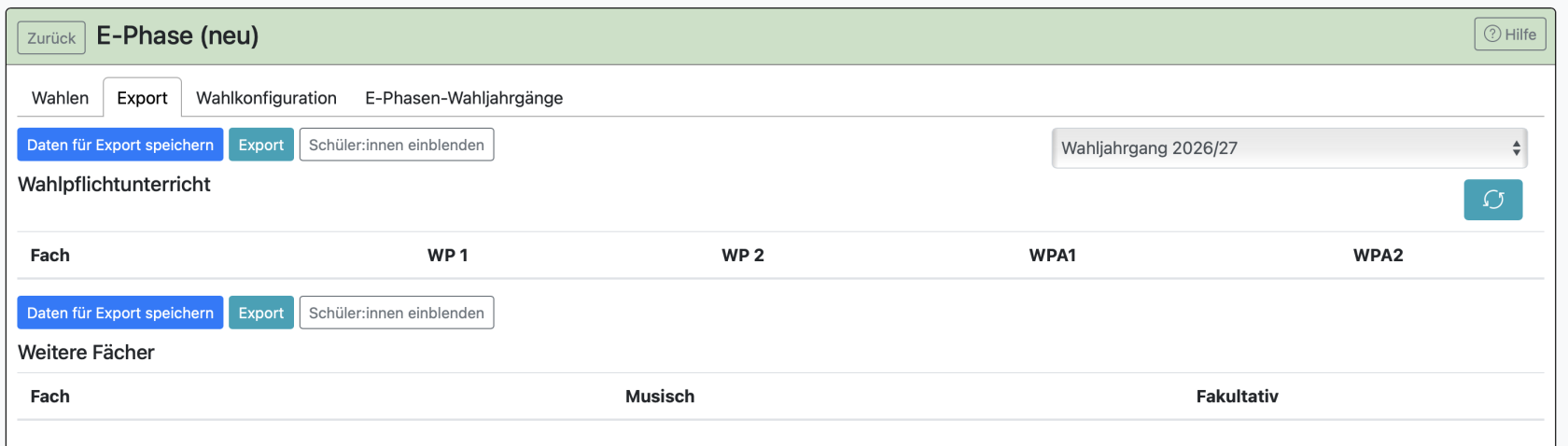The width and height of the screenshot is (1568, 446).
Task: Click the Musisch column header
Action: coord(660,397)
